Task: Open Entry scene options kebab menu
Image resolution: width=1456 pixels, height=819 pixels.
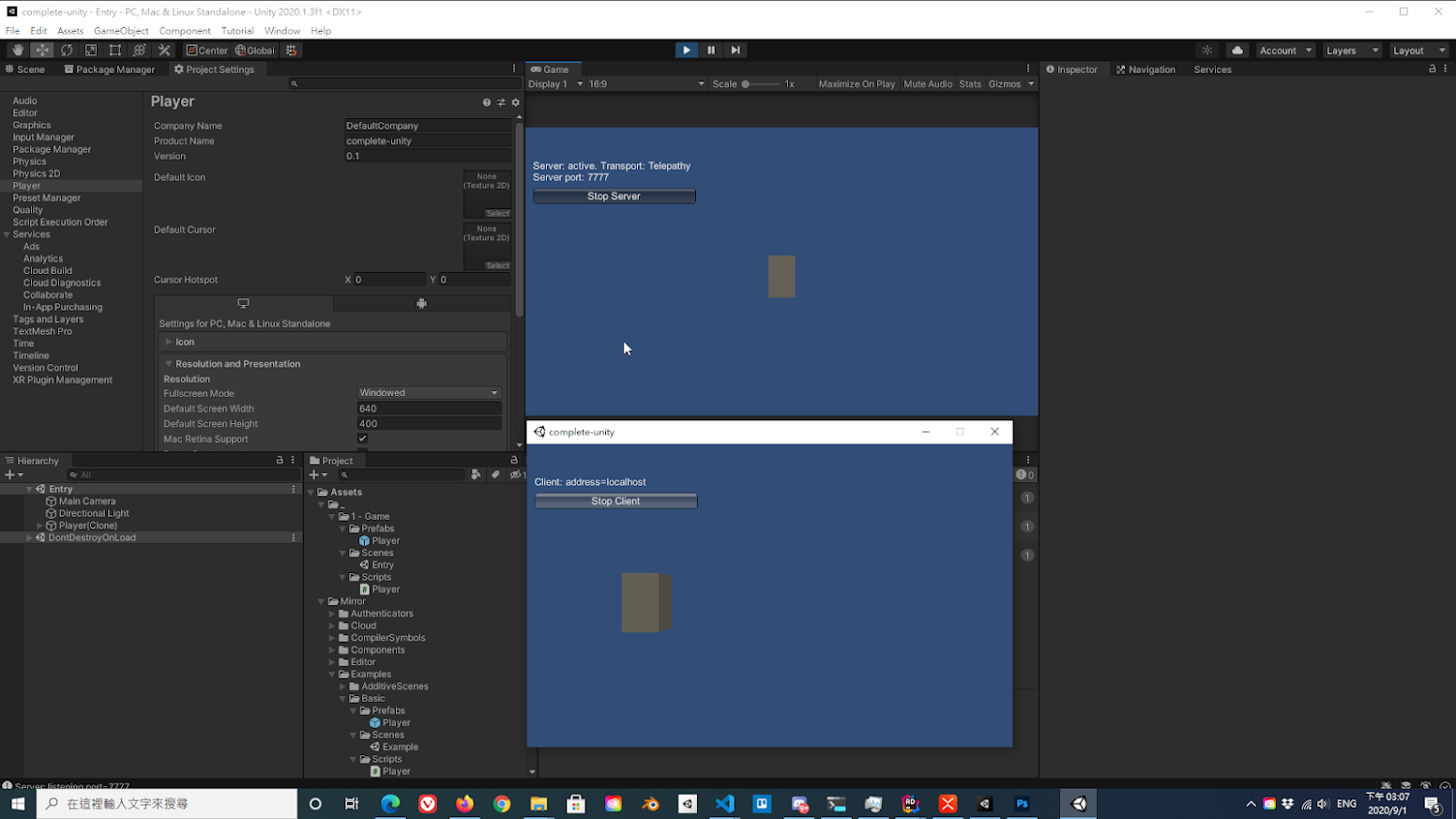Action: click(294, 489)
